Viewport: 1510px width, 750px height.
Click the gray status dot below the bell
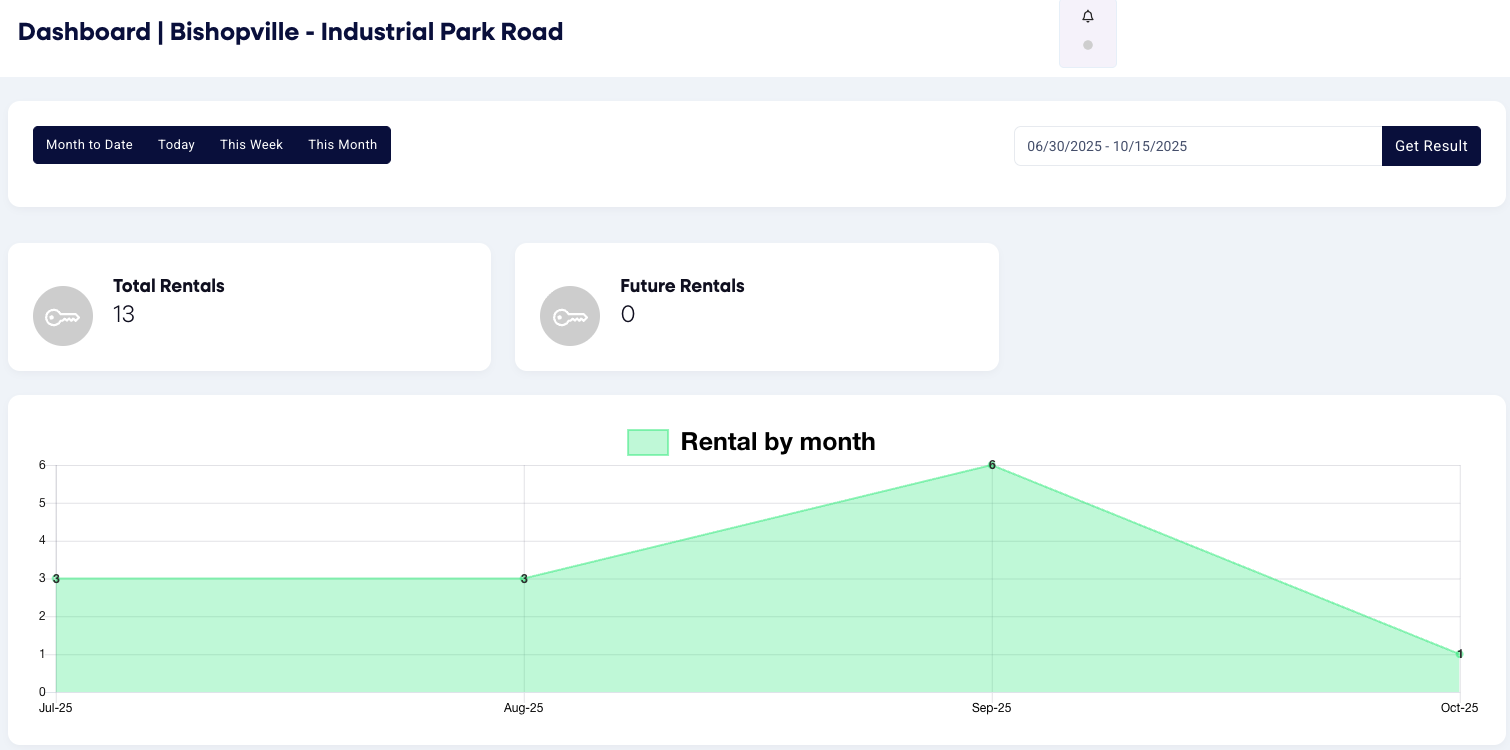point(1088,45)
